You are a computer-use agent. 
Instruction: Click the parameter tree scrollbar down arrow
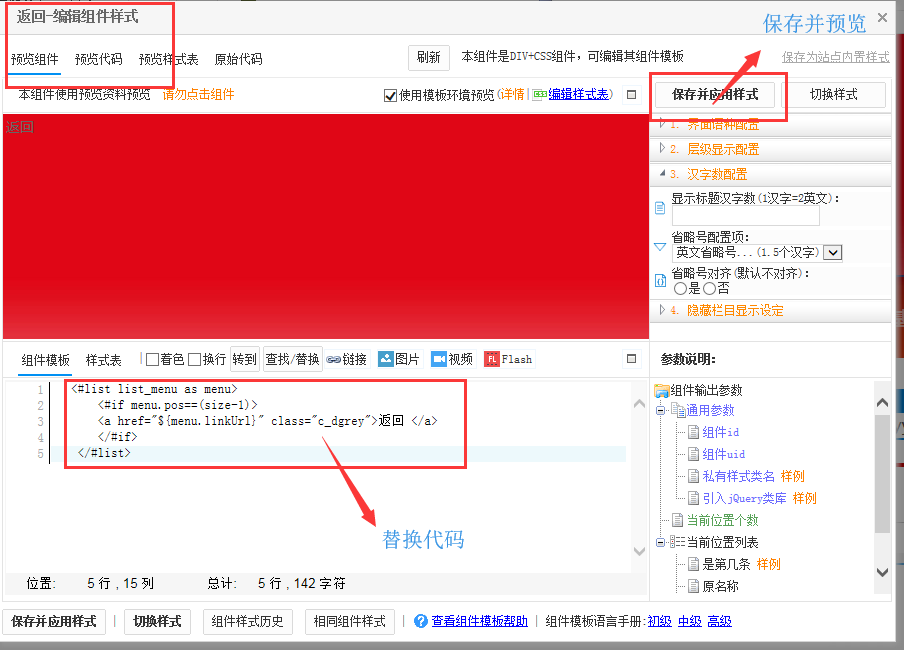click(882, 572)
